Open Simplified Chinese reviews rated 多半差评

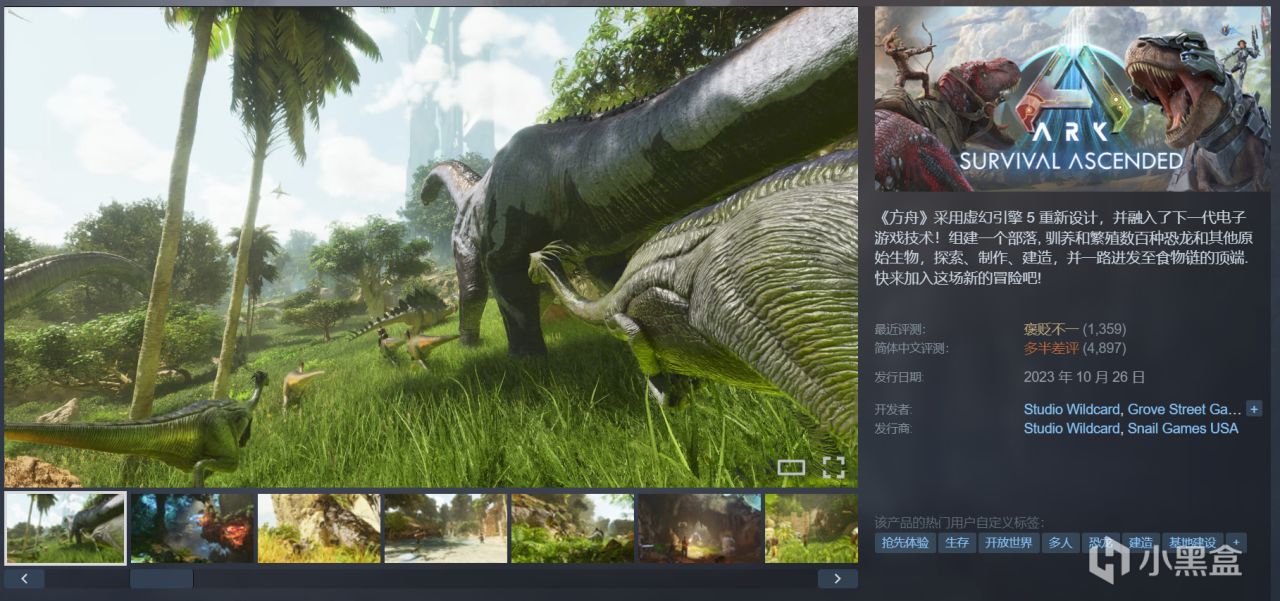[1051, 348]
